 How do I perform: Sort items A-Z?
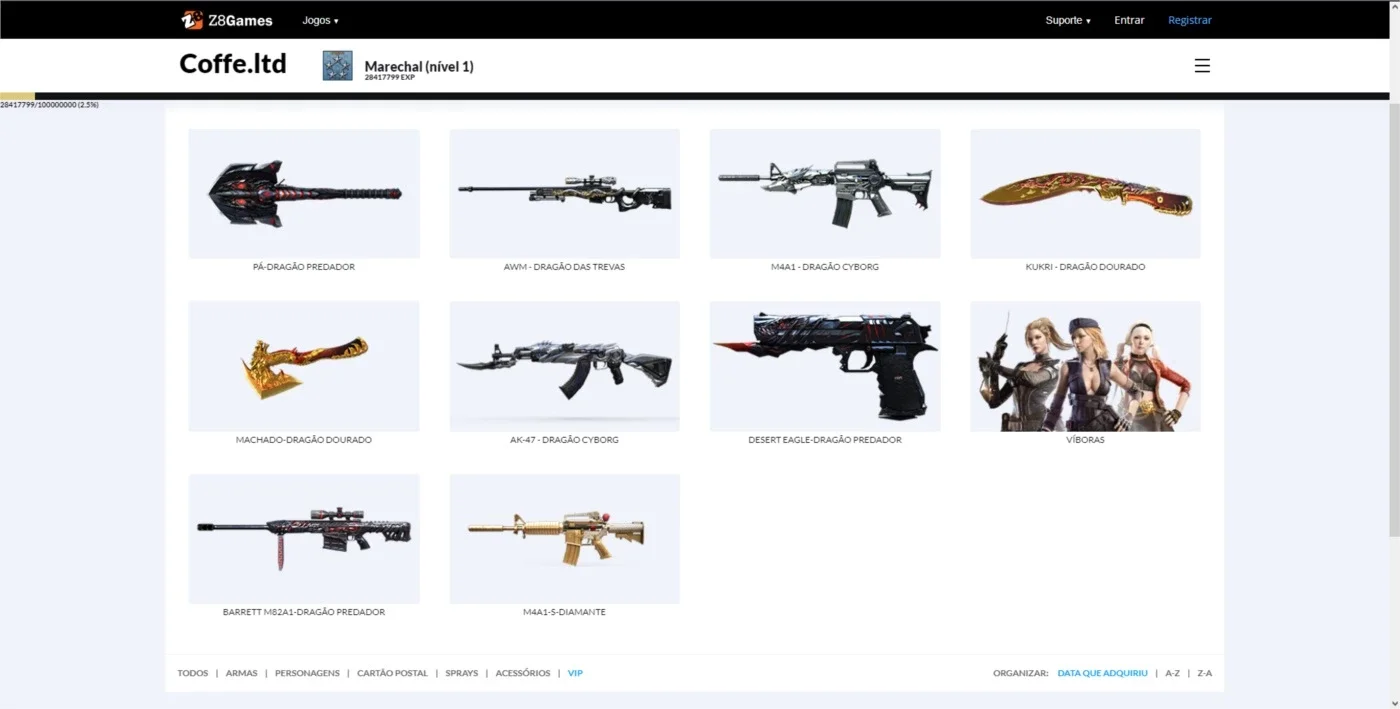click(x=1172, y=673)
